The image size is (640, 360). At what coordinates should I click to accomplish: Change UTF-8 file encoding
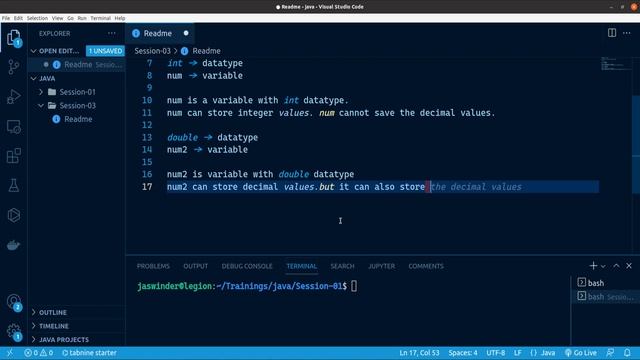tap(496, 353)
